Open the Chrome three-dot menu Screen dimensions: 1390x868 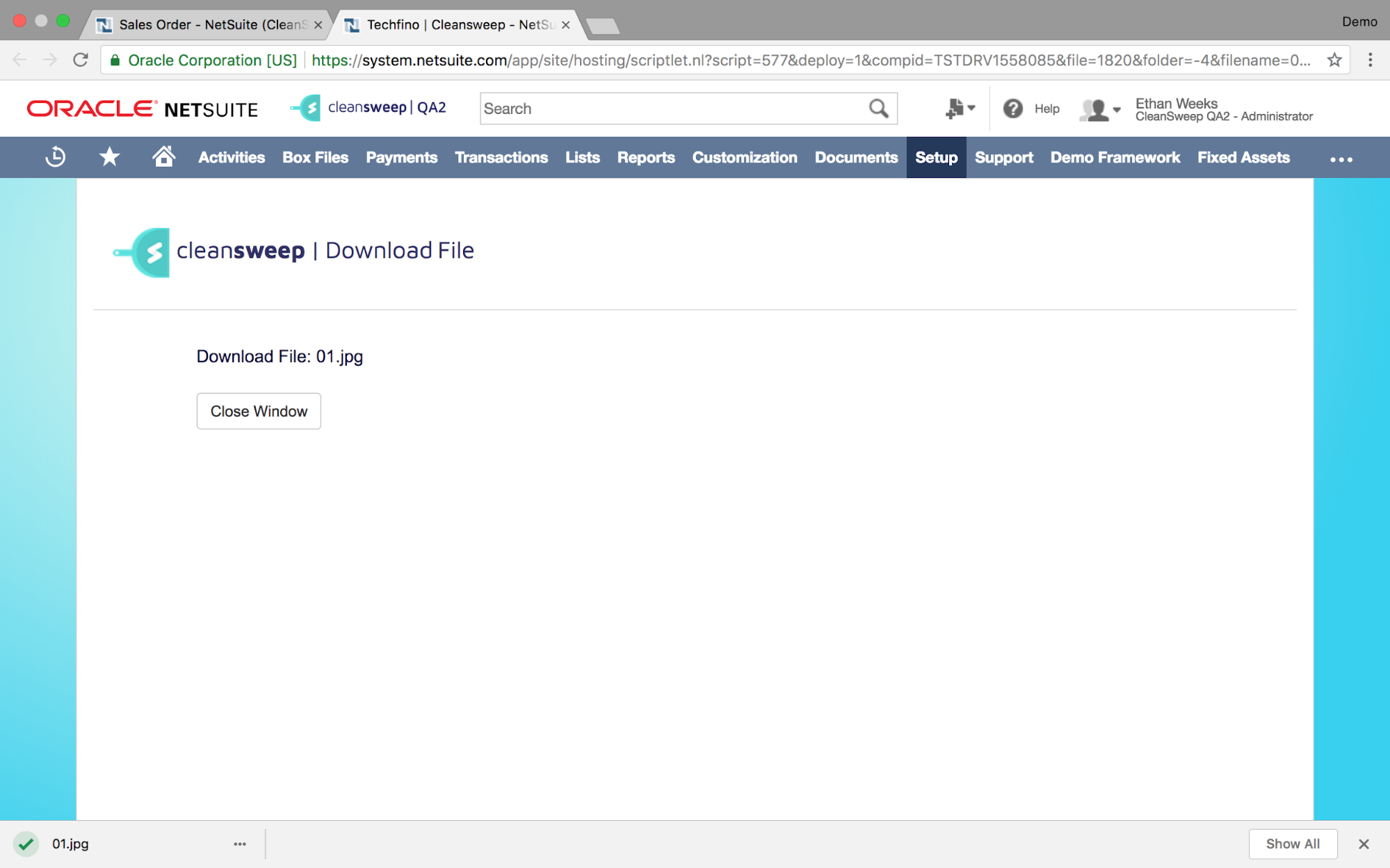click(1370, 60)
